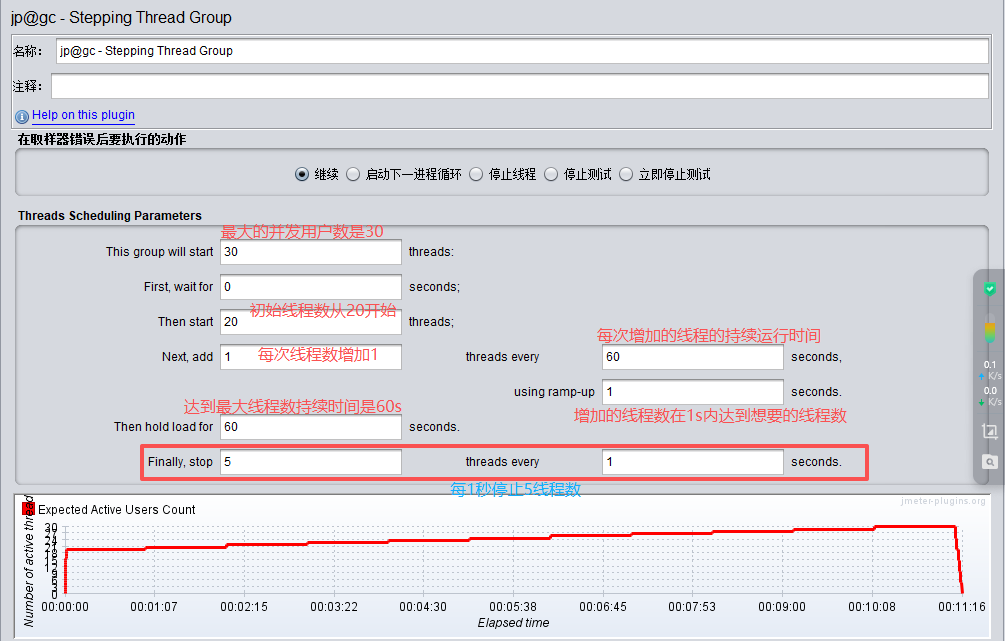Click the 名称 name input field
The width and height of the screenshot is (1005, 641).
pos(520,51)
